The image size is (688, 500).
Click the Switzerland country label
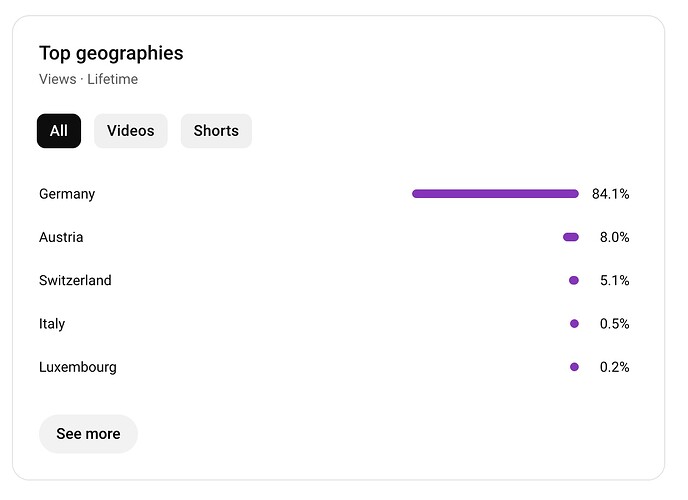coord(75,281)
